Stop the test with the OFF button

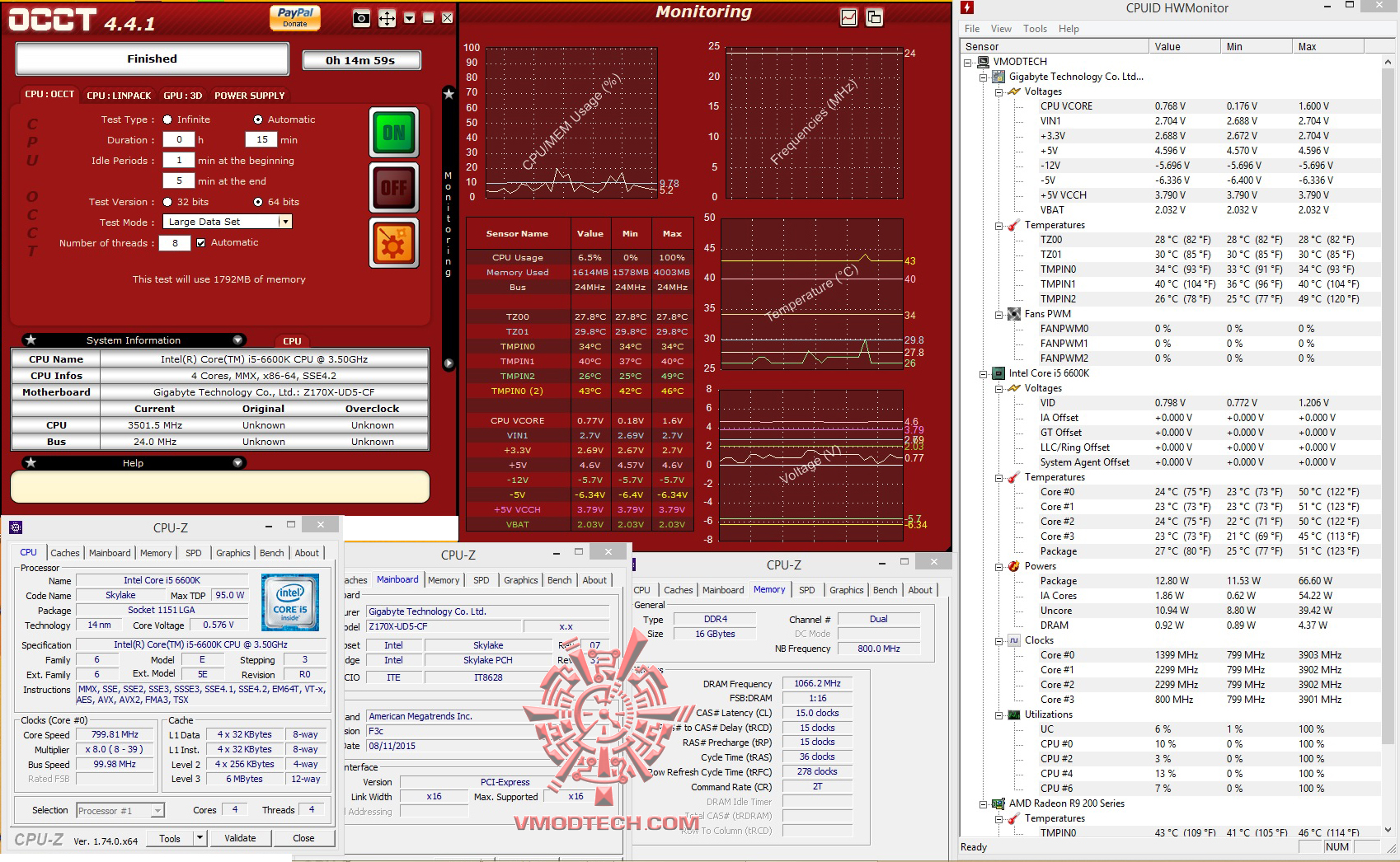pos(393,188)
